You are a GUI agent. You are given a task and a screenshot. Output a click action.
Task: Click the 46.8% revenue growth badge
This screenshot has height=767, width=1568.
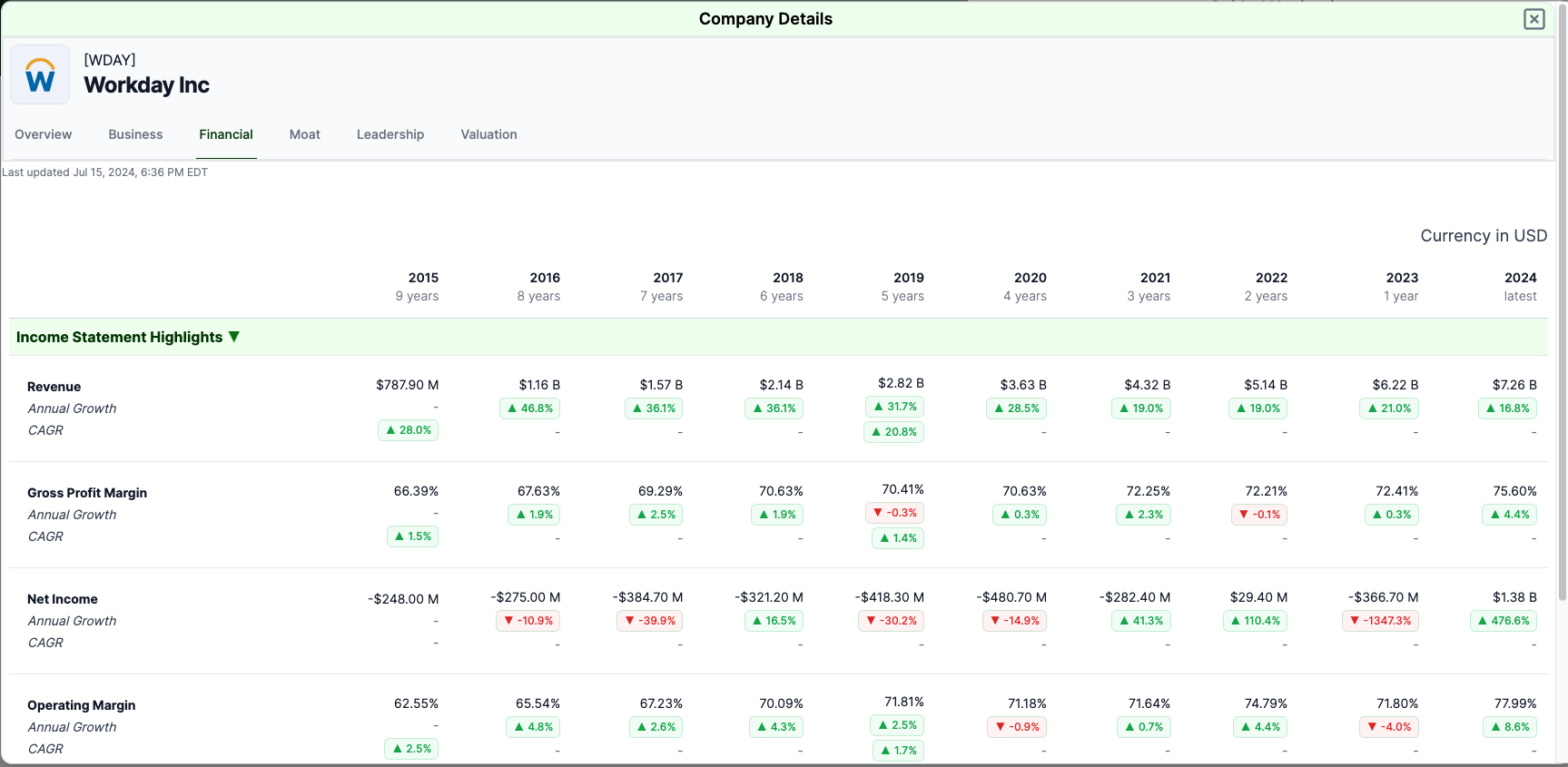530,408
